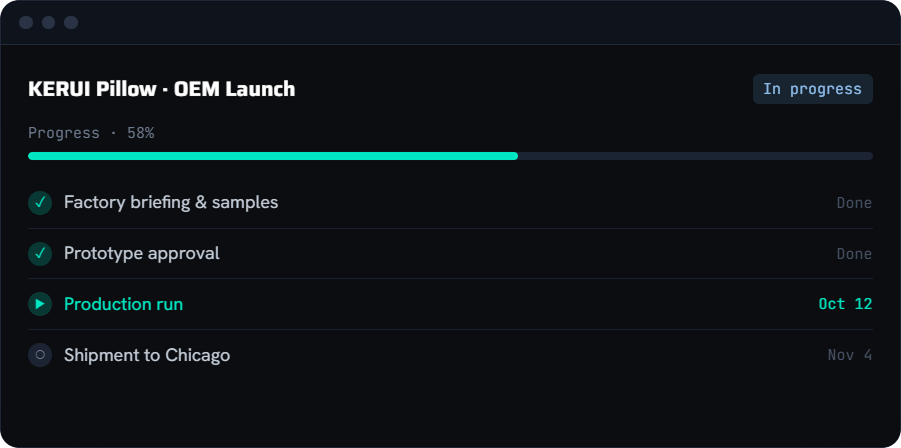Select the Prototype approval step
This screenshot has width=901, height=448.
(x=450, y=254)
